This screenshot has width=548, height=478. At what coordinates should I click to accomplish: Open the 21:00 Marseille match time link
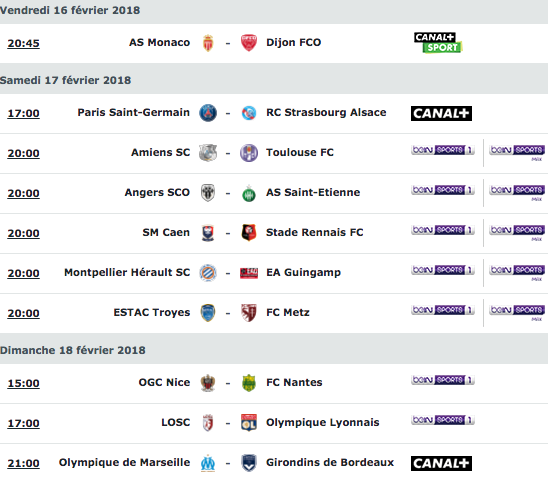[x=23, y=463]
